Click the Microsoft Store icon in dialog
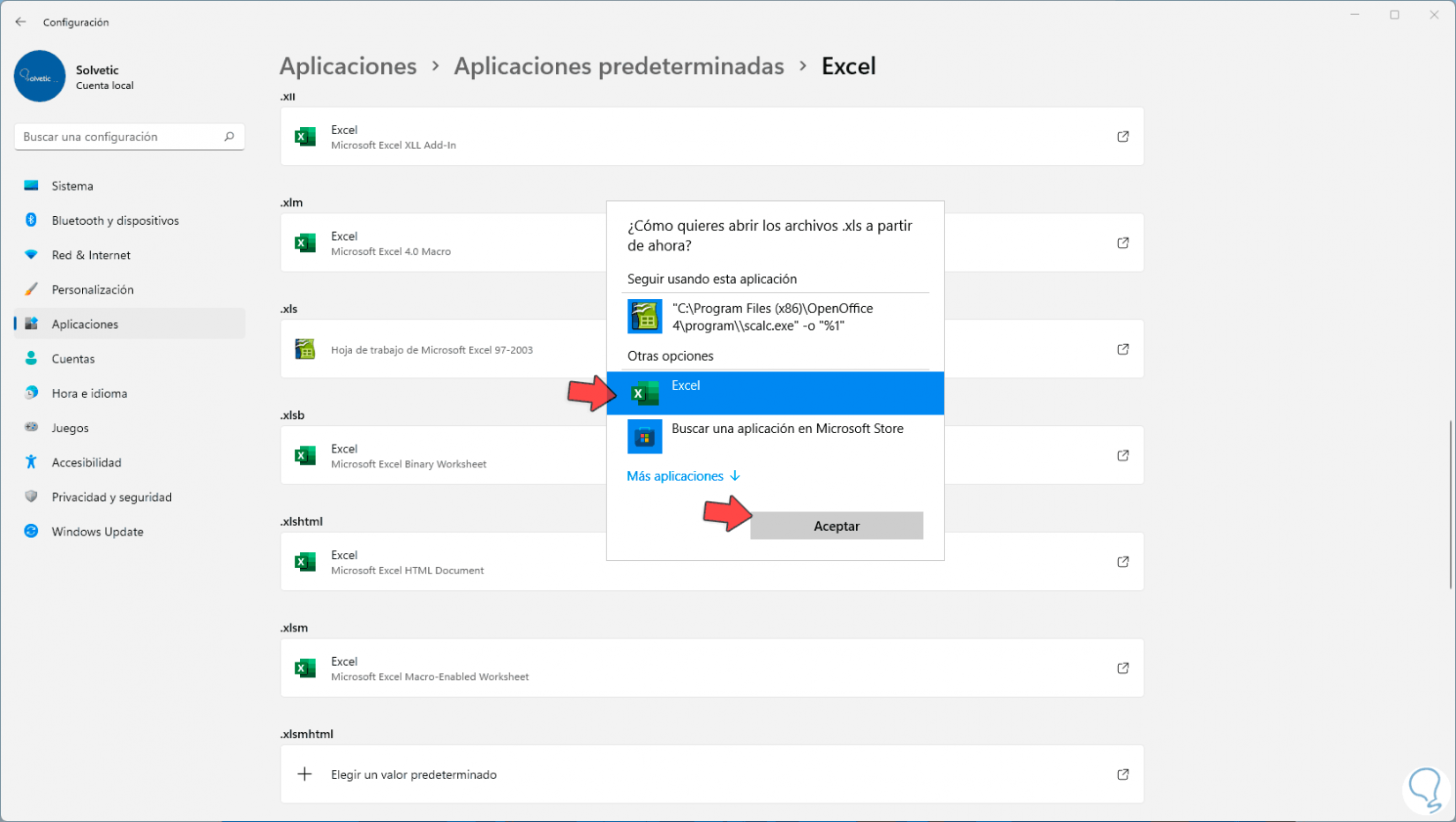The width and height of the screenshot is (1456, 822). tap(645, 437)
